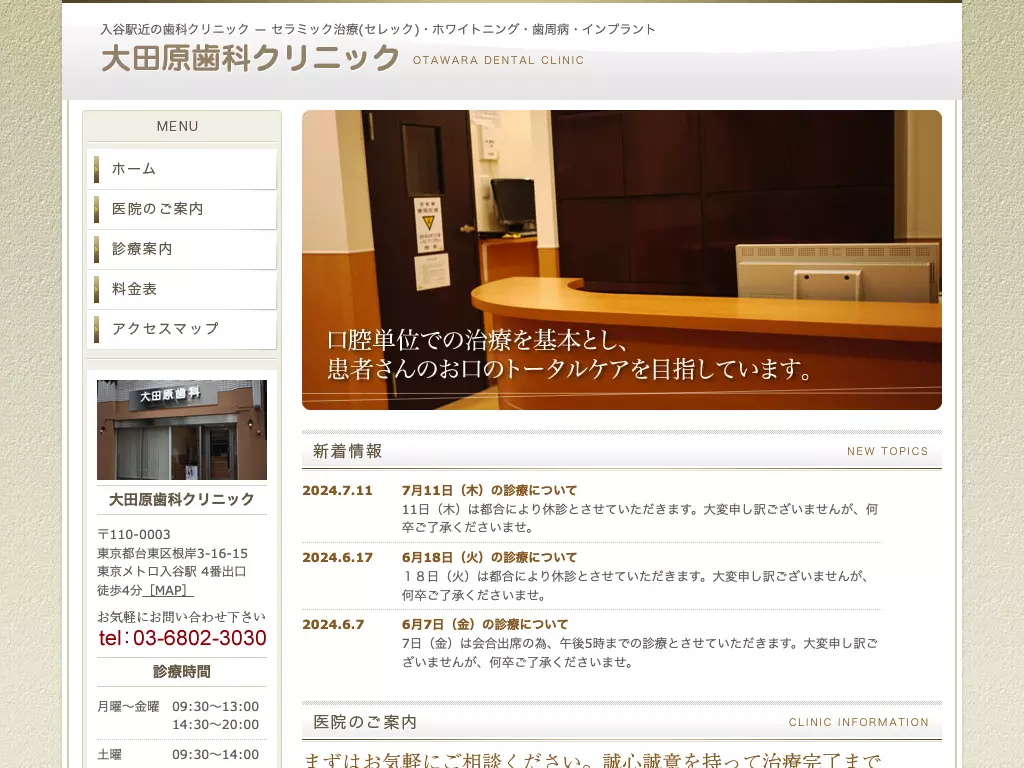Click the 医院のご案内 section heading in the main content
The image size is (1024, 768).
(x=365, y=722)
